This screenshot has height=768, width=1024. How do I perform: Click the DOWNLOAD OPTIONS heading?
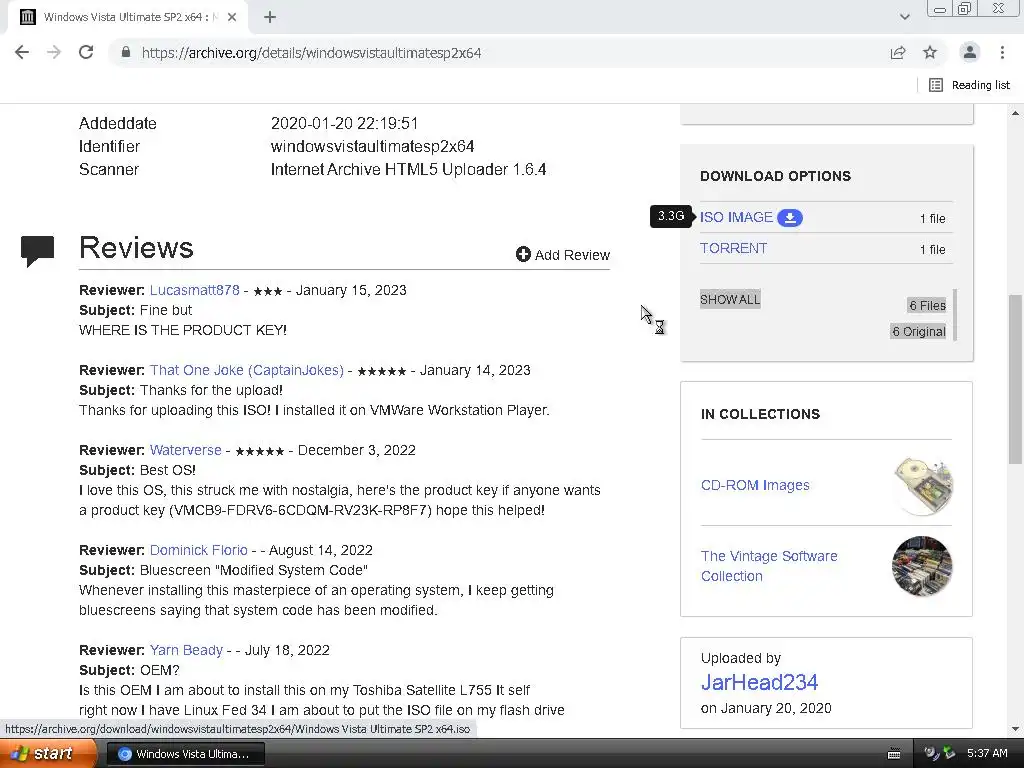775,176
